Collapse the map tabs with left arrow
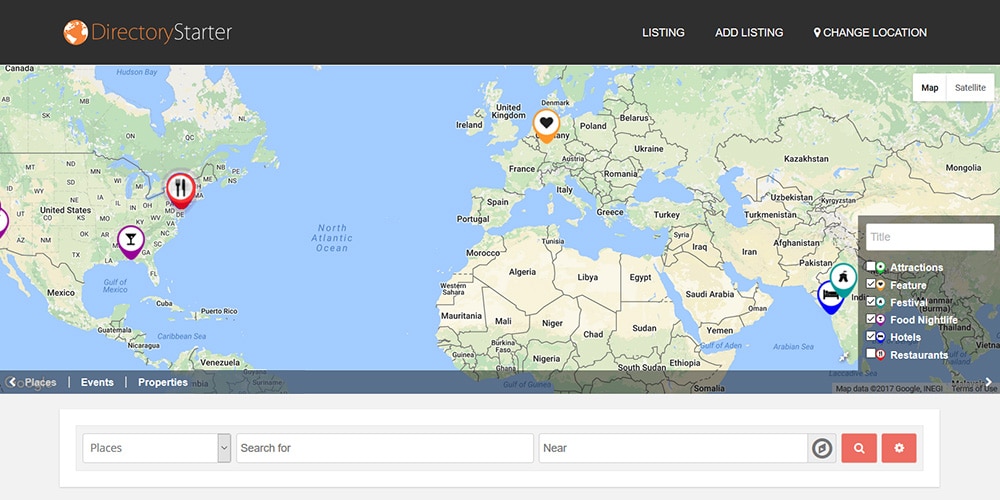Image resolution: width=1000 pixels, height=500 pixels. coord(11,382)
